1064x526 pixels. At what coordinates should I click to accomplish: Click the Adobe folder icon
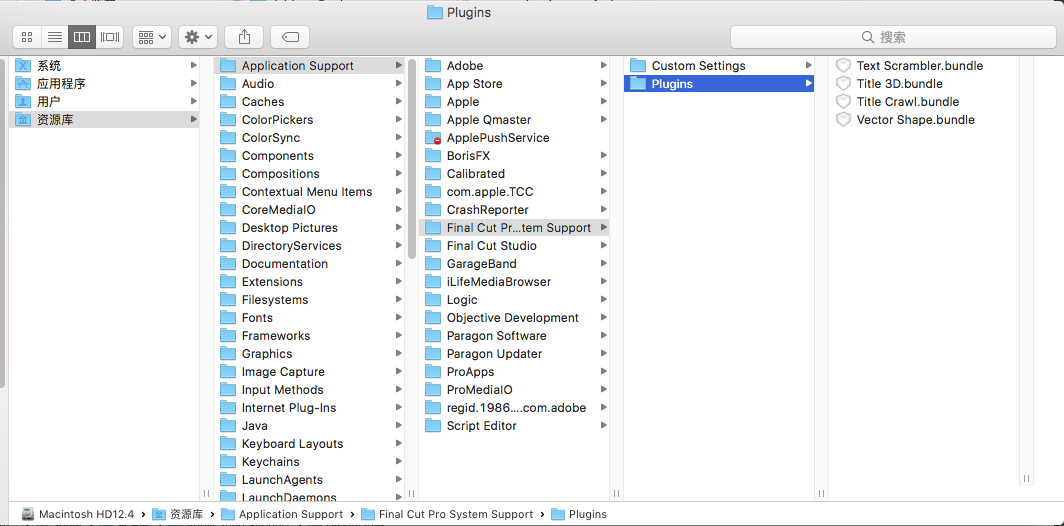point(433,66)
